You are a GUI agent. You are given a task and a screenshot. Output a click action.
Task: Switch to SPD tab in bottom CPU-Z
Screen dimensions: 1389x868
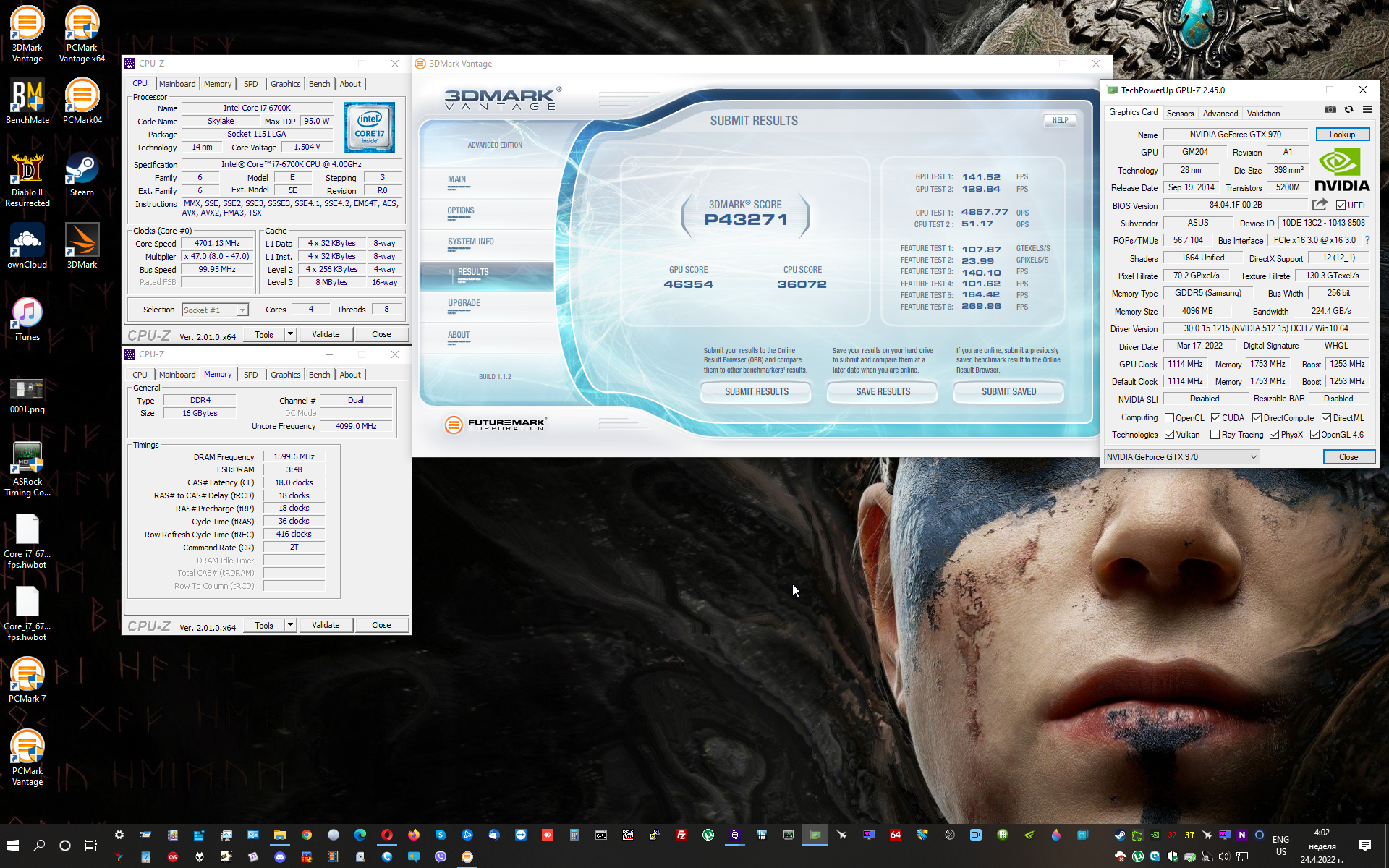pos(250,375)
